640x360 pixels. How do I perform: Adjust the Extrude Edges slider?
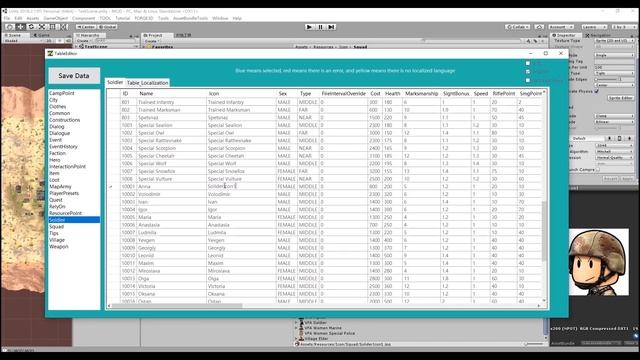point(607,79)
